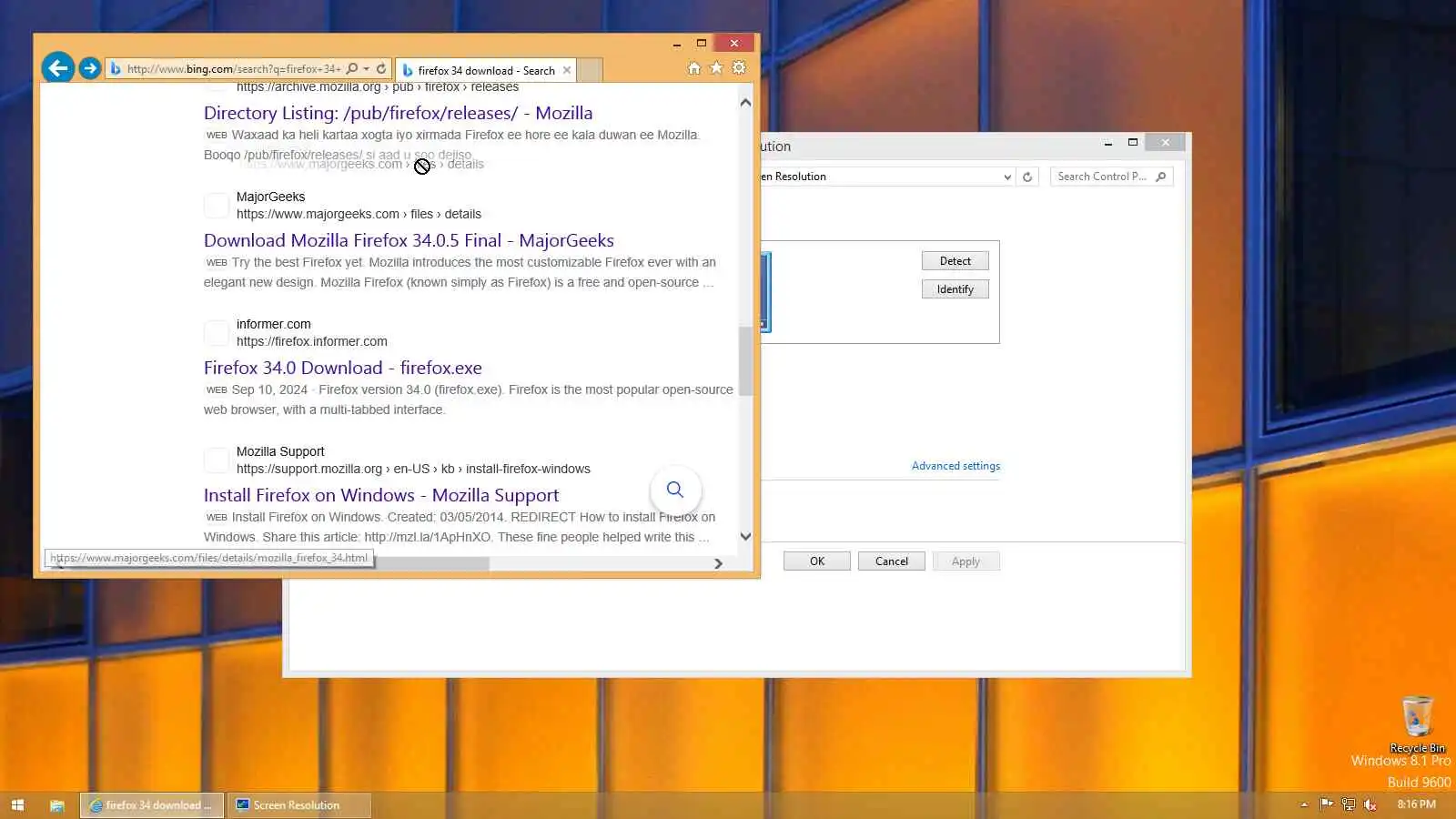The image size is (1456, 819).
Task: Click the "Mozilla Support" site name text
Action: click(280, 451)
